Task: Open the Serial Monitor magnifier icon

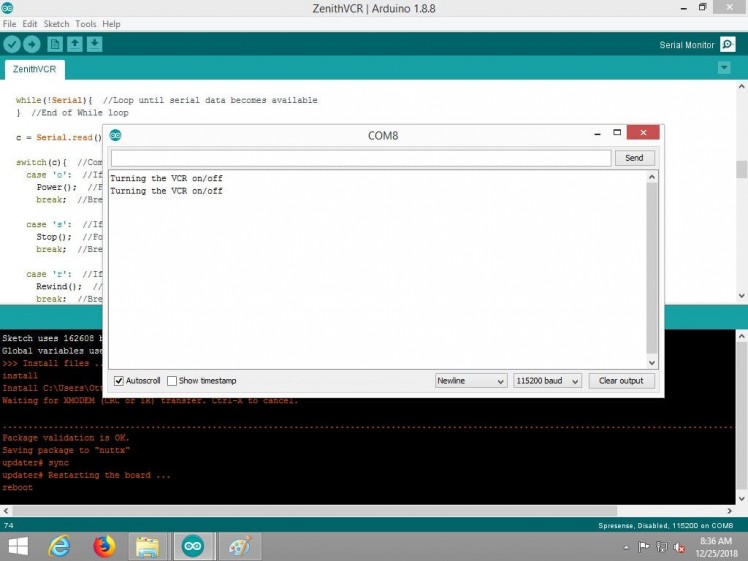Action: coord(727,45)
